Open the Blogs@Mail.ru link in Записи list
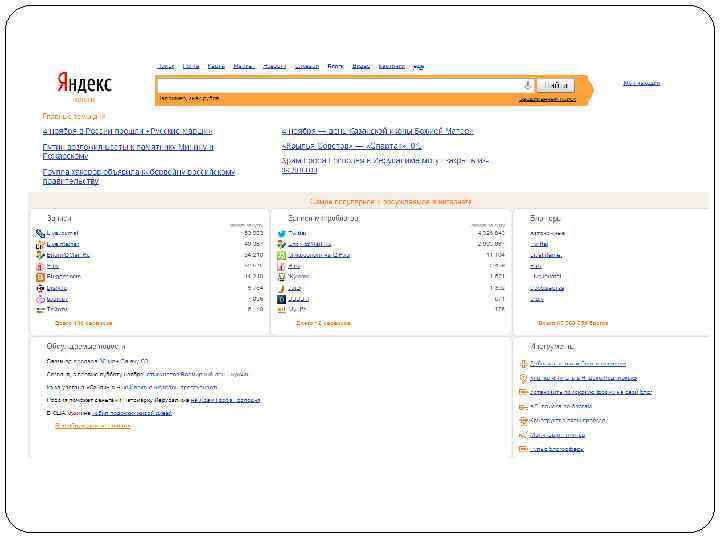The width and height of the screenshot is (720, 540). click(x=68, y=255)
